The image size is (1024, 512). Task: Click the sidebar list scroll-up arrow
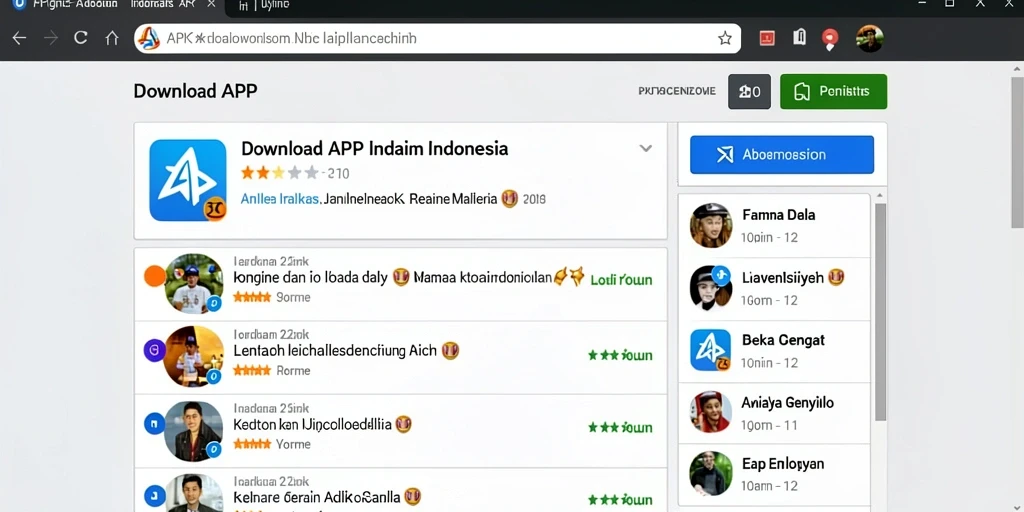click(880, 195)
